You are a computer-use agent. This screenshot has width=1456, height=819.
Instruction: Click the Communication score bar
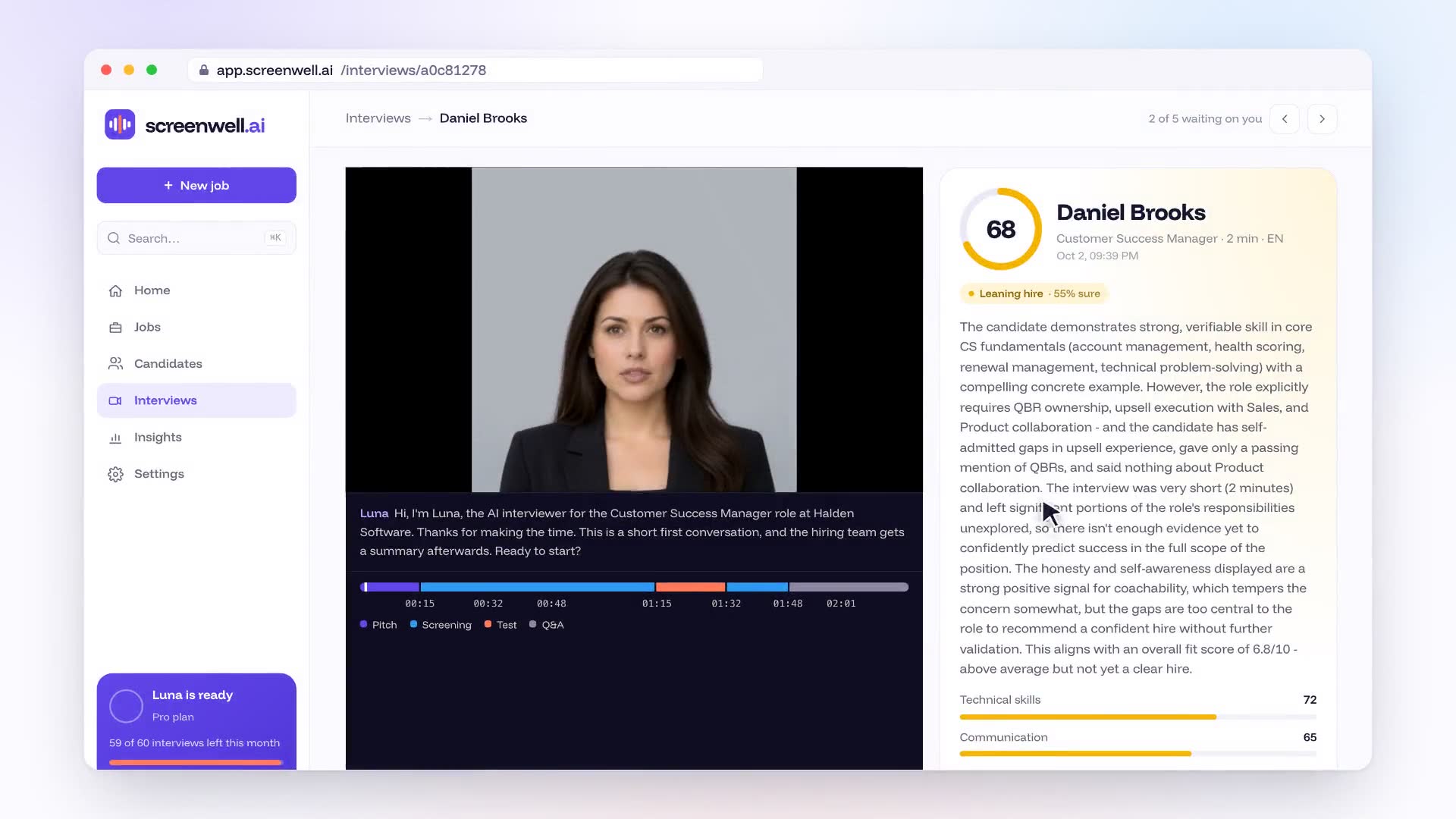click(1137, 753)
